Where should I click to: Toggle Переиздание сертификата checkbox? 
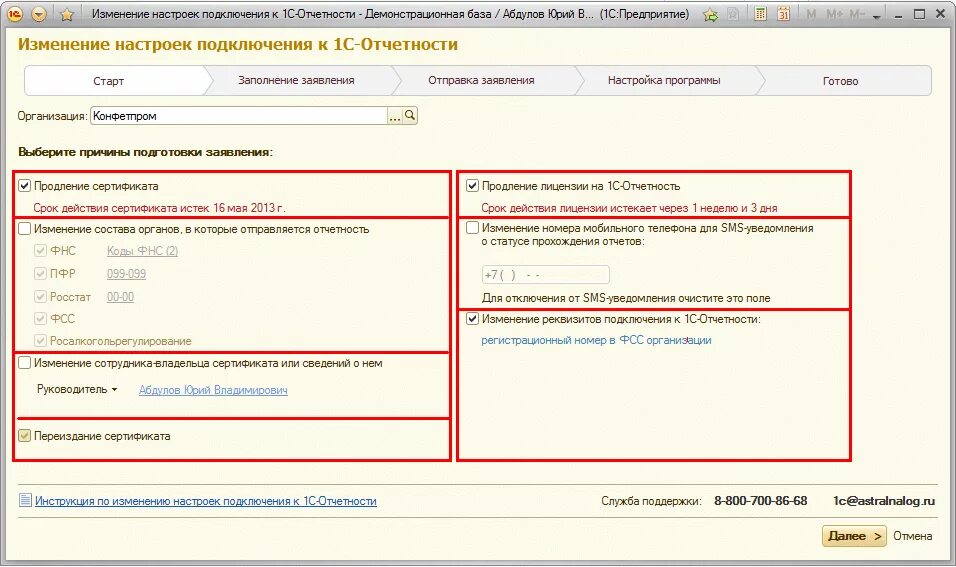(24, 436)
